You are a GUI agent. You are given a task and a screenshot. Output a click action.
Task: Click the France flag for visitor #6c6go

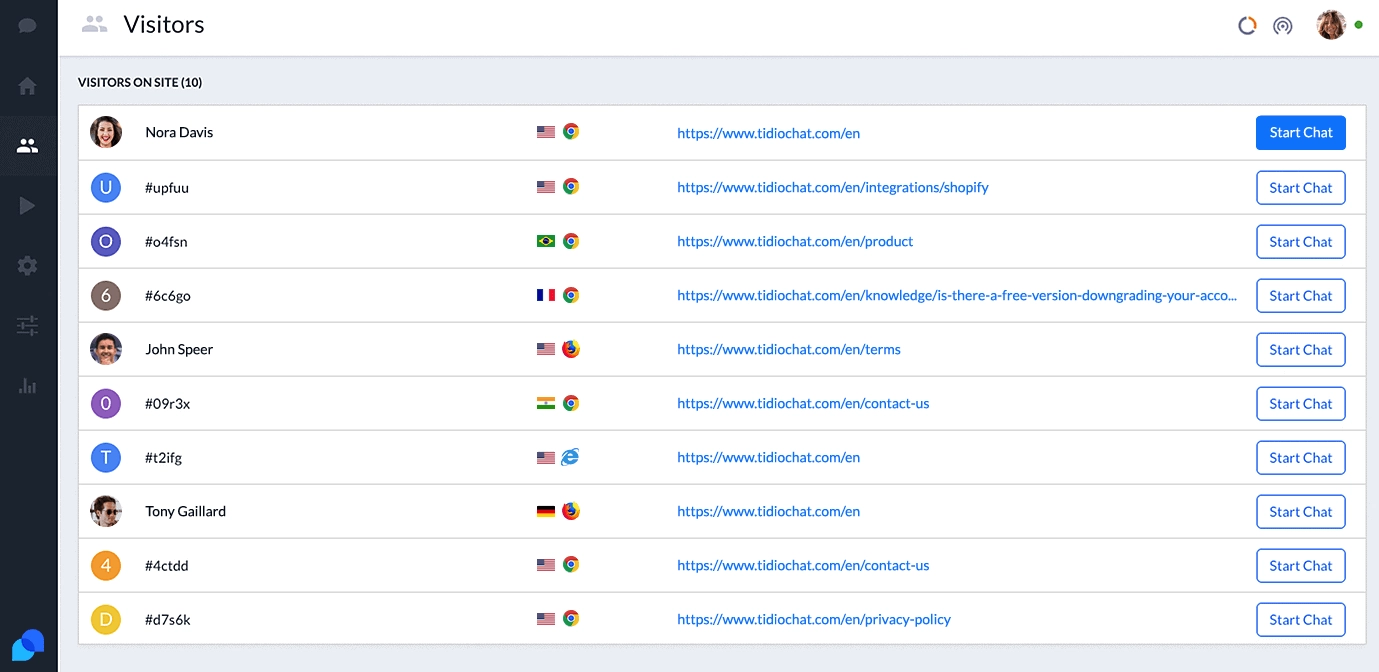[x=544, y=295]
